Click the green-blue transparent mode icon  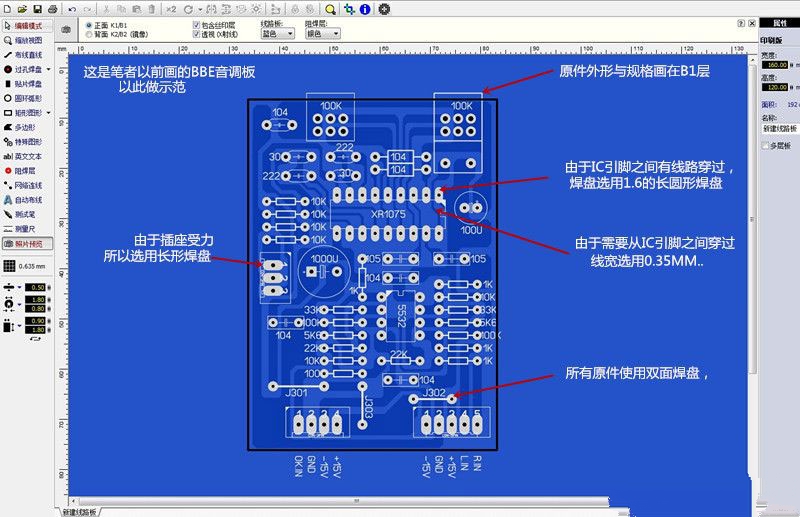(x=349, y=9)
